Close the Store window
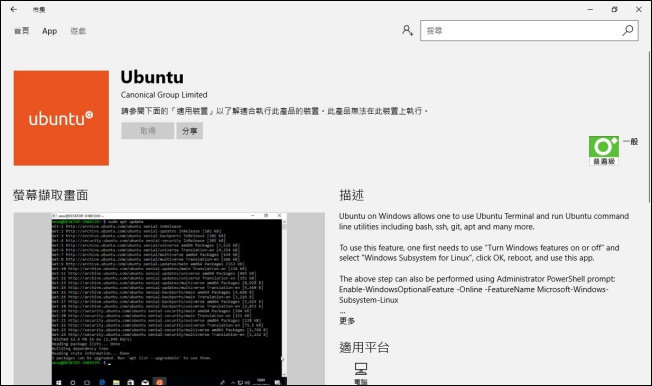 click(x=639, y=9)
